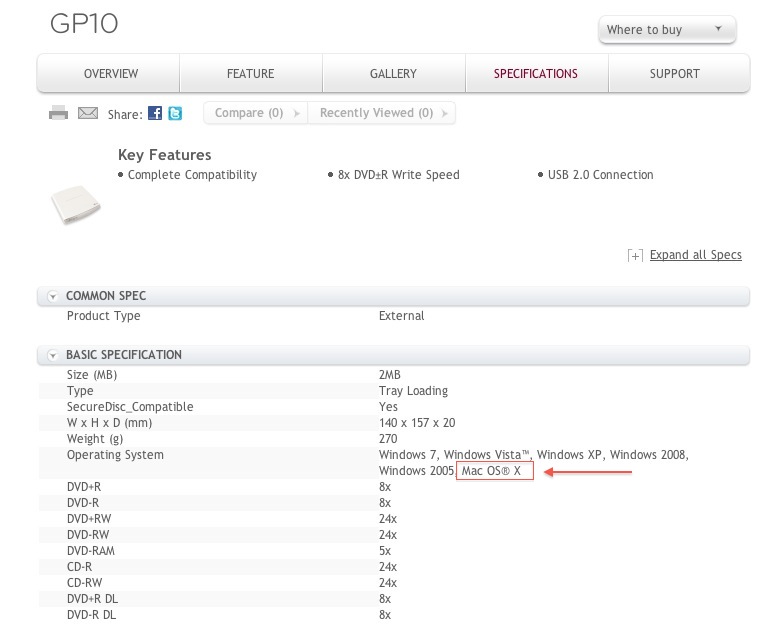Screen dimensions: 760x634
Task: Click the DVD-RAM row label
Action: pyautogui.click(x=91, y=551)
